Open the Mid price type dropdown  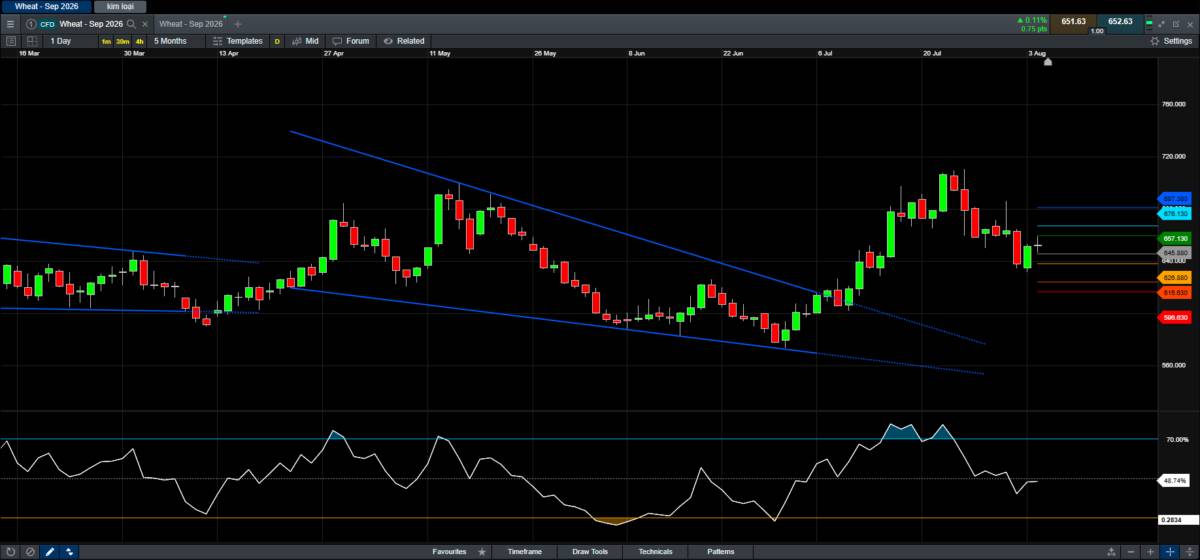[x=304, y=41]
